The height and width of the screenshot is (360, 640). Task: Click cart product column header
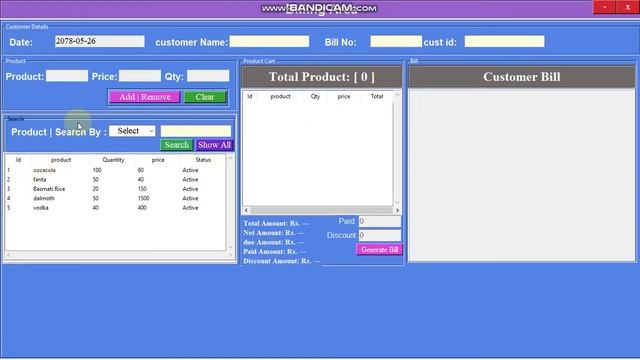[280, 96]
